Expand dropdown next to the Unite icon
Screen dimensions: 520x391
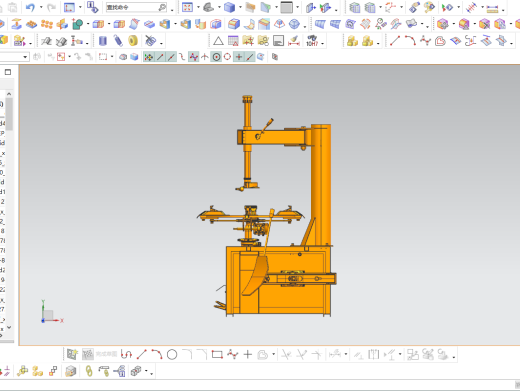click(x=109, y=24)
